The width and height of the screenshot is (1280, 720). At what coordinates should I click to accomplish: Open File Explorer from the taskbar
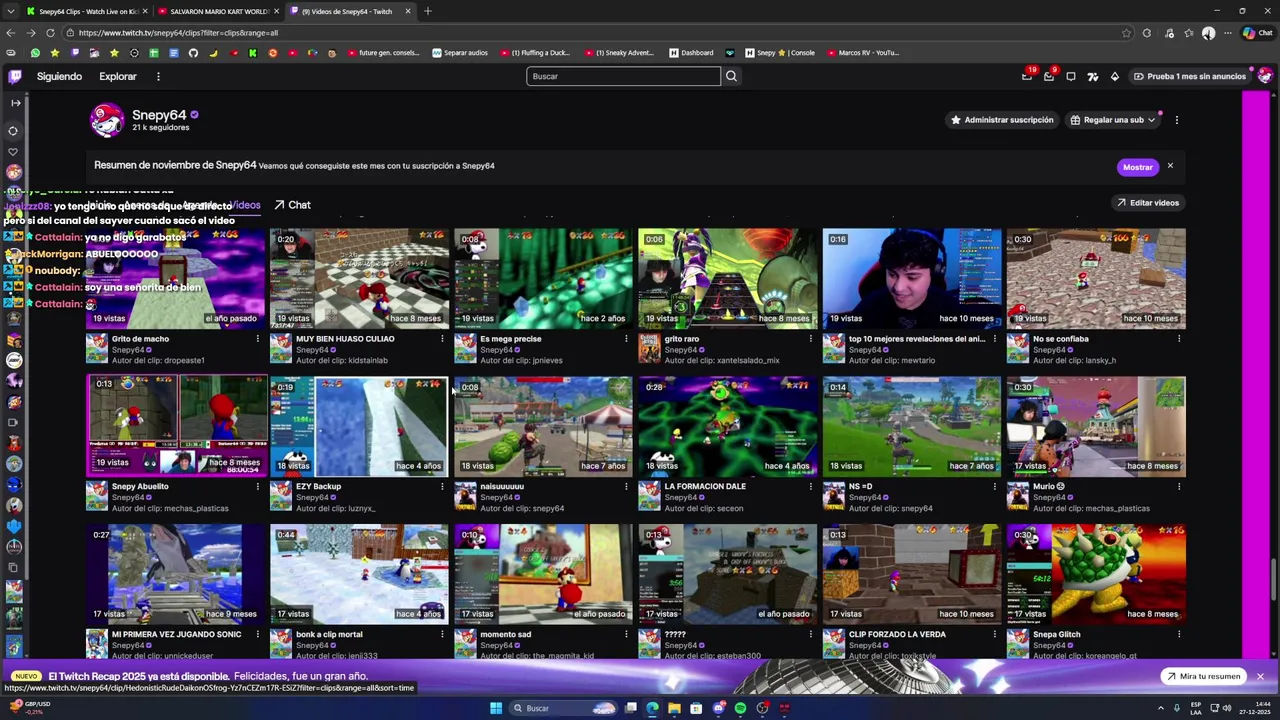pyautogui.click(x=674, y=708)
